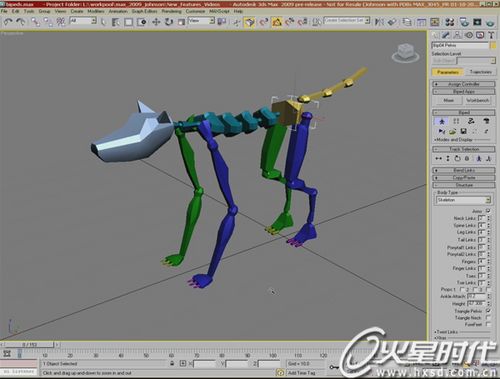Select the Unlink Selection tool
This screenshot has width=500, height=379.
[48, 22]
